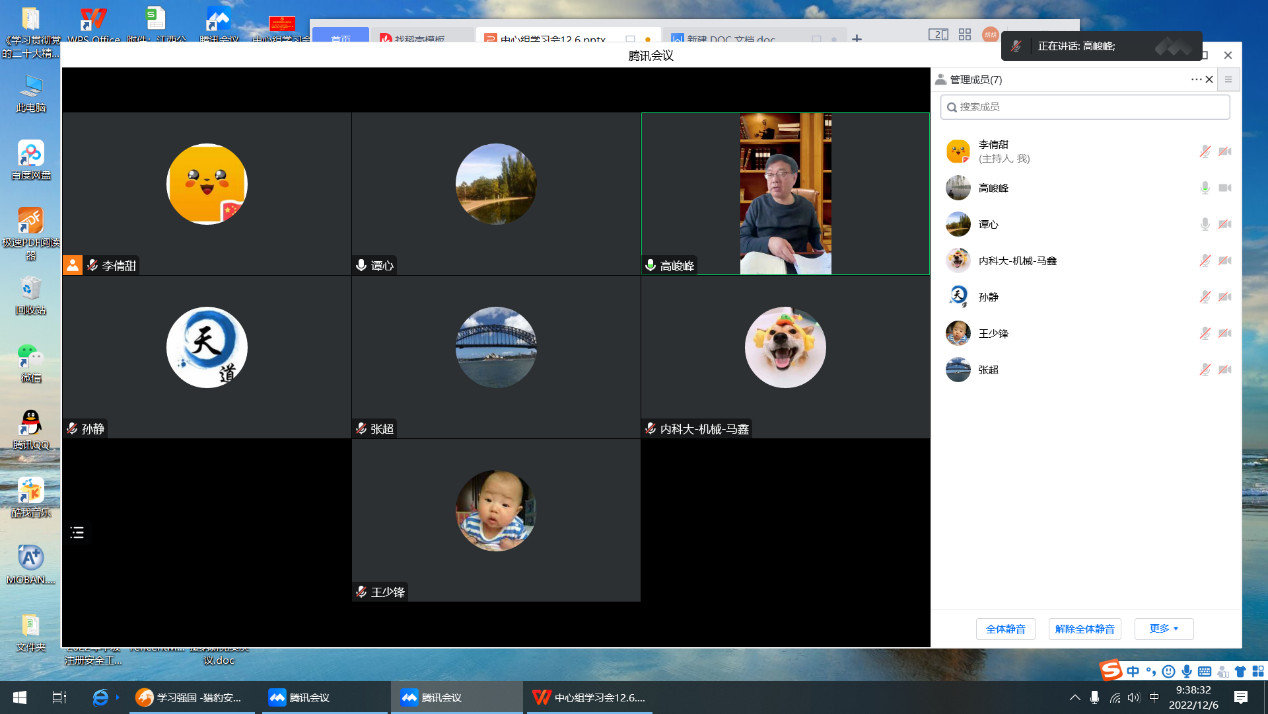This screenshot has width=1268, height=714.
Task: Click the orange host icon on 李倩甜's tile
Action: pos(73,265)
